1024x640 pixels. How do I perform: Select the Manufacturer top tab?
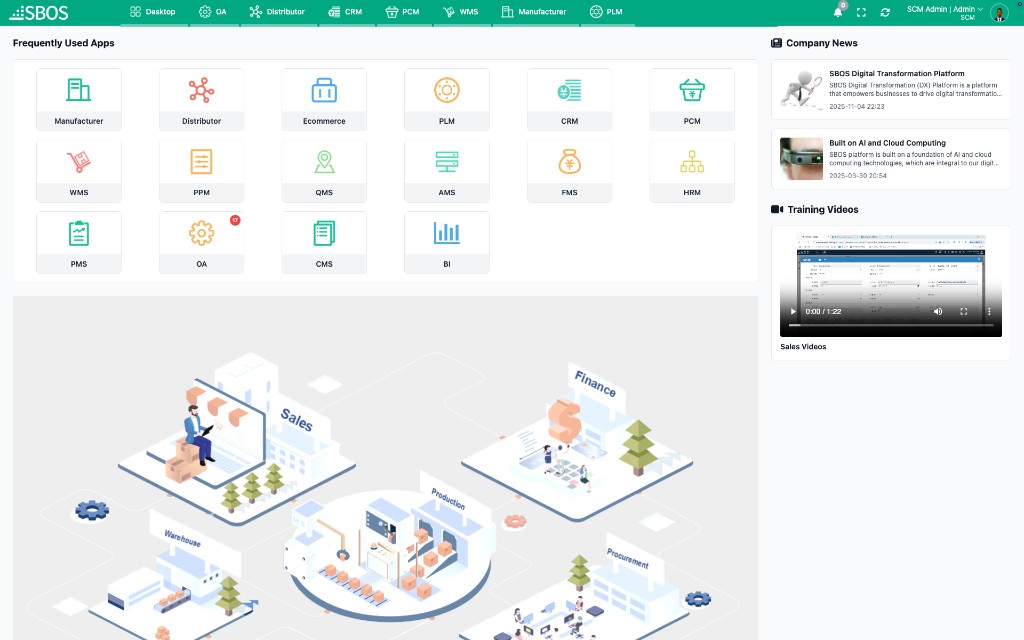[x=534, y=12]
